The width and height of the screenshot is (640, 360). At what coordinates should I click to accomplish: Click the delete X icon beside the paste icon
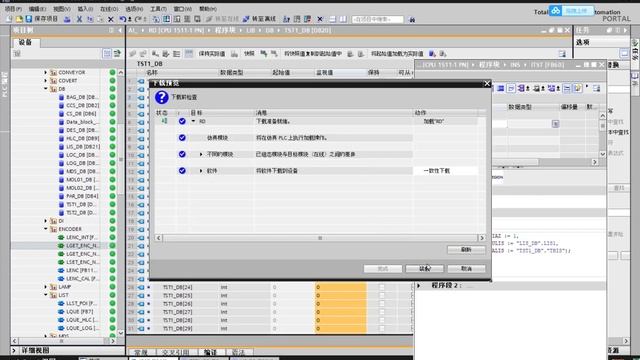111,19
